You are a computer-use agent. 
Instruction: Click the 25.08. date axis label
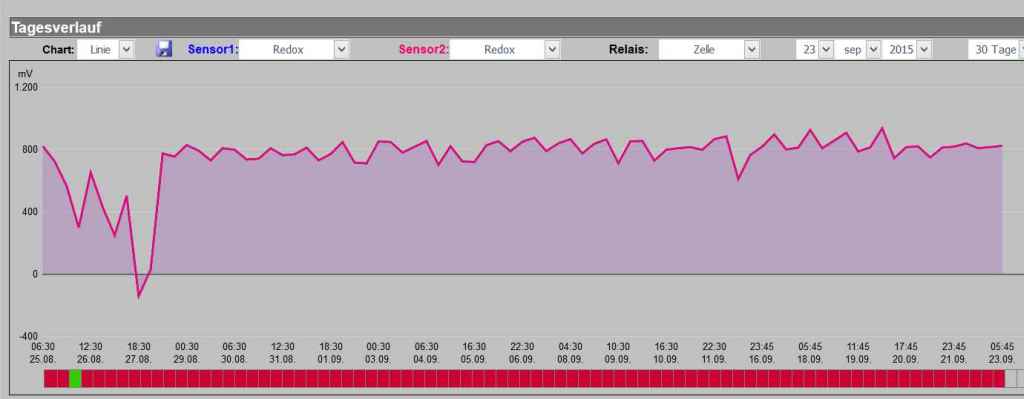[43, 359]
